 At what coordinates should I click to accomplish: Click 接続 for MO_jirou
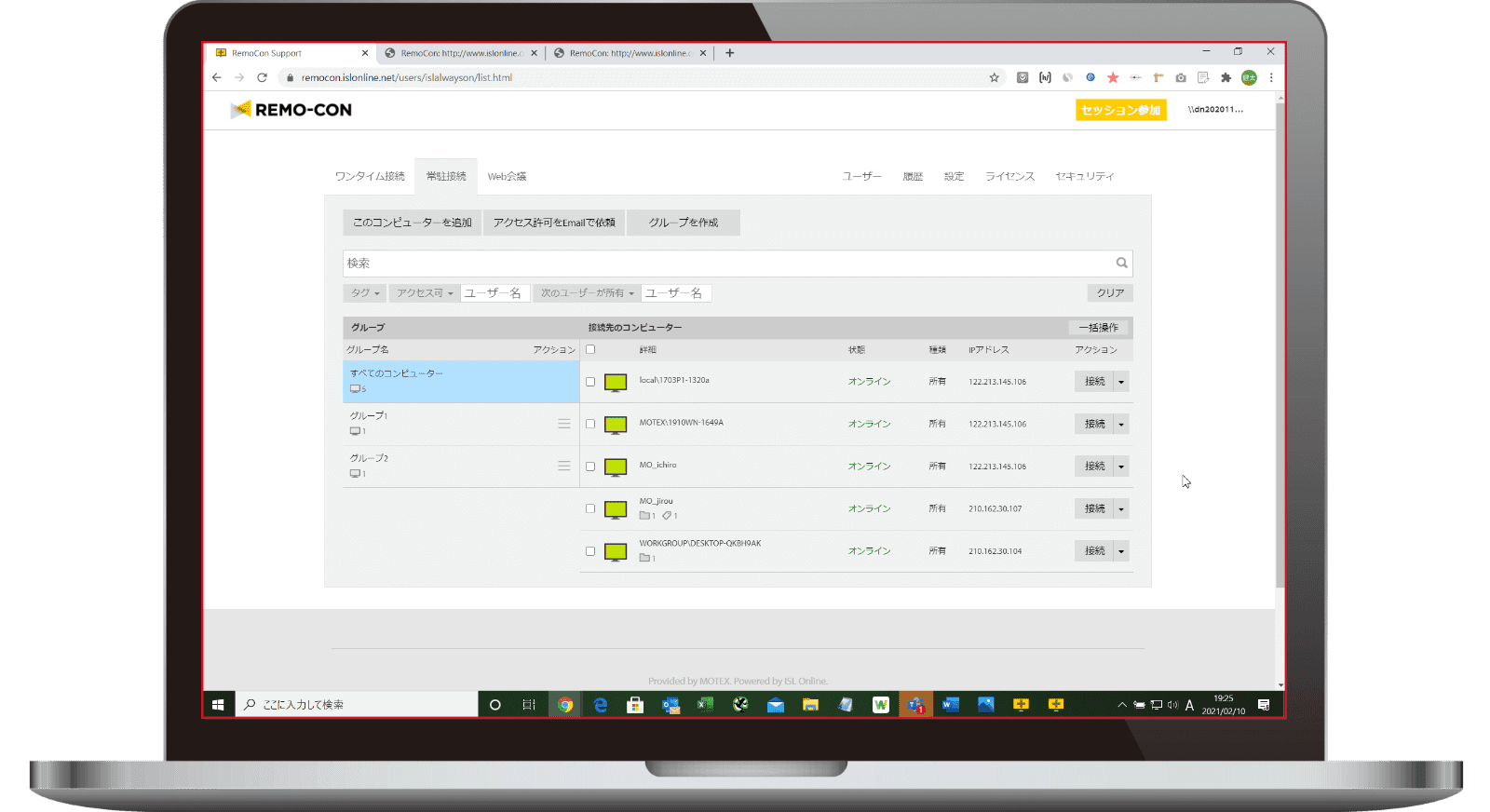tap(1094, 508)
